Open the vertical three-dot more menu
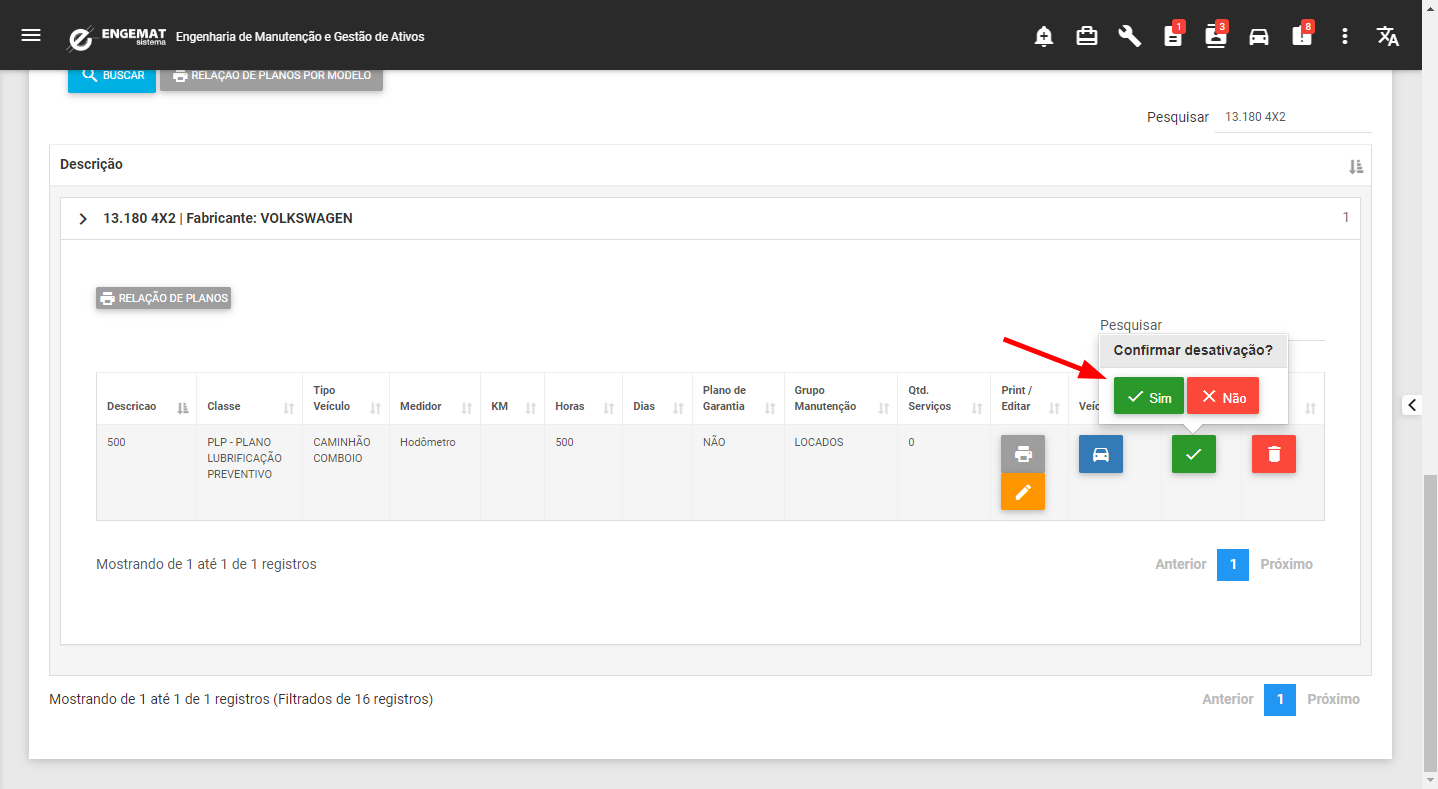Screen dimensions: 1438x789 (x=1345, y=36)
